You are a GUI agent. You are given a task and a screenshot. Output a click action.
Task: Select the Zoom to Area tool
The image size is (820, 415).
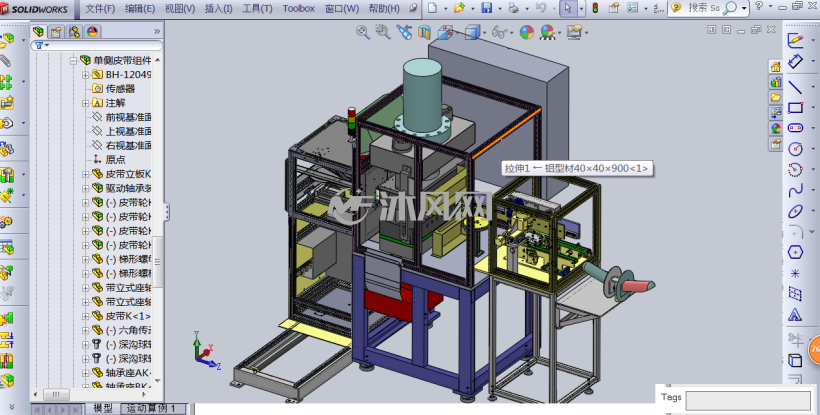pyautogui.click(x=383, y=32)
